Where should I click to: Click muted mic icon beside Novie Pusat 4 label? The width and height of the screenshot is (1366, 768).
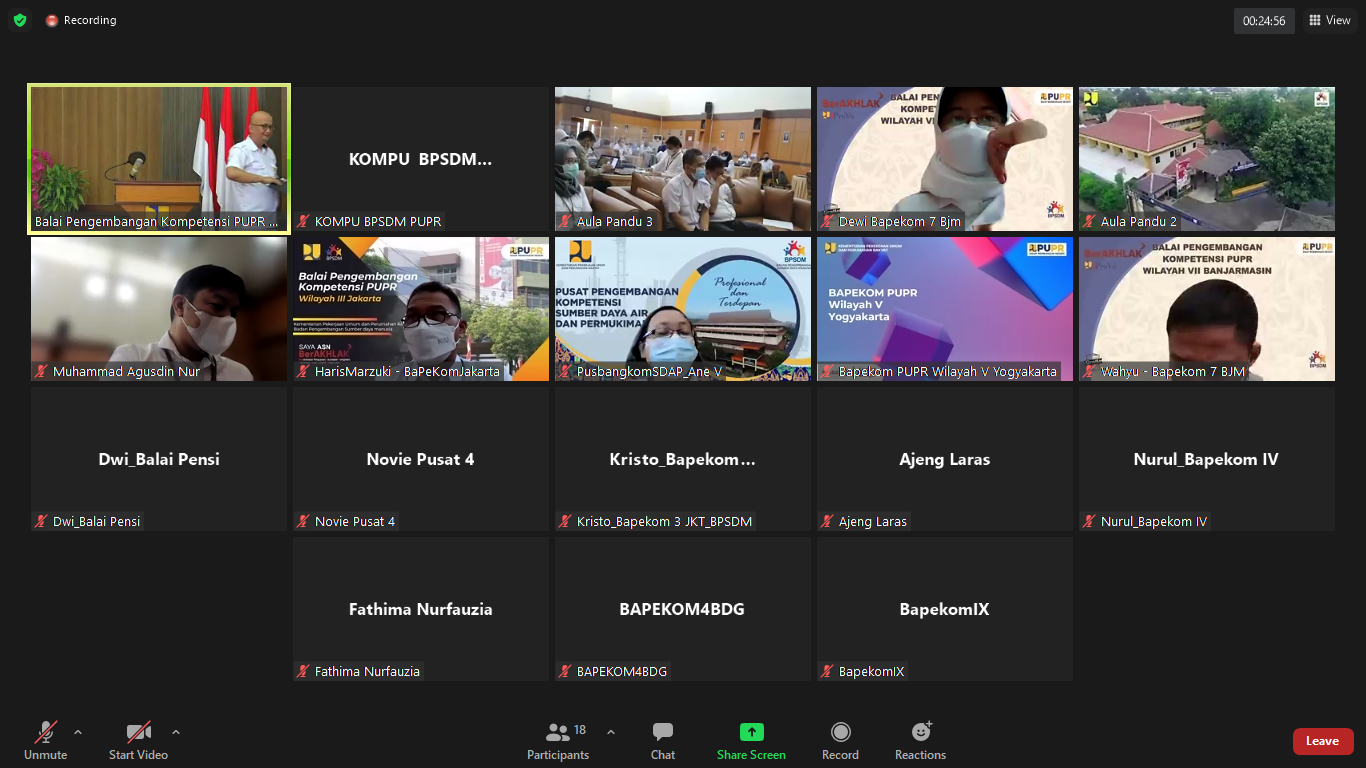[304, 522]
